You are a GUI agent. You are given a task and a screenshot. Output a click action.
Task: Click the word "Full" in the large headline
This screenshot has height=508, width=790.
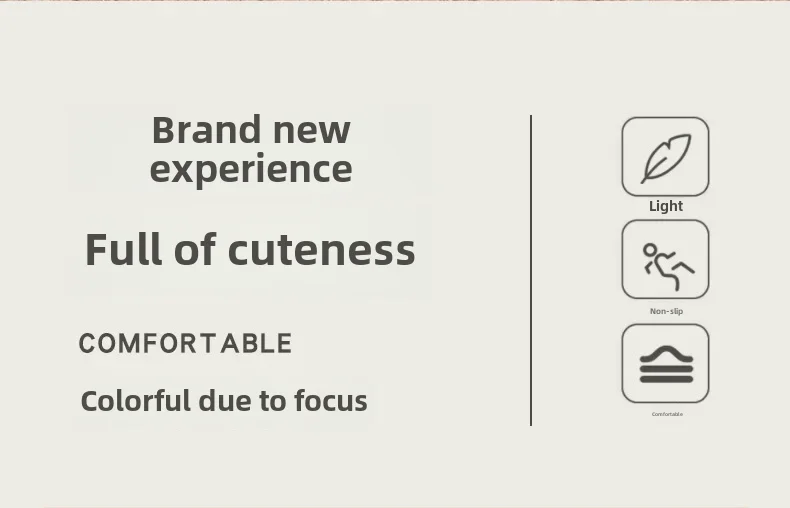pos(124,249)
